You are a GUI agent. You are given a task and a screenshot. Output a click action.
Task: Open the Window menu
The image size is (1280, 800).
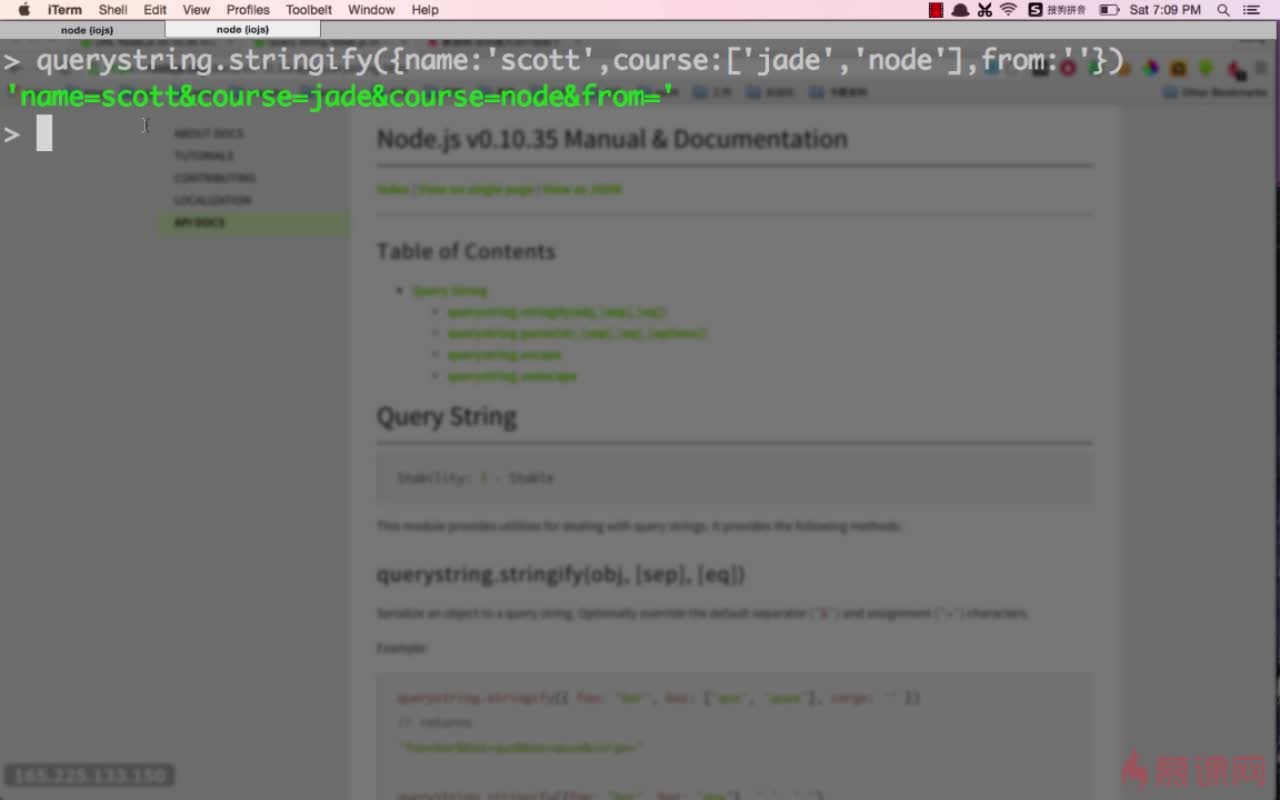pos(371,10)
